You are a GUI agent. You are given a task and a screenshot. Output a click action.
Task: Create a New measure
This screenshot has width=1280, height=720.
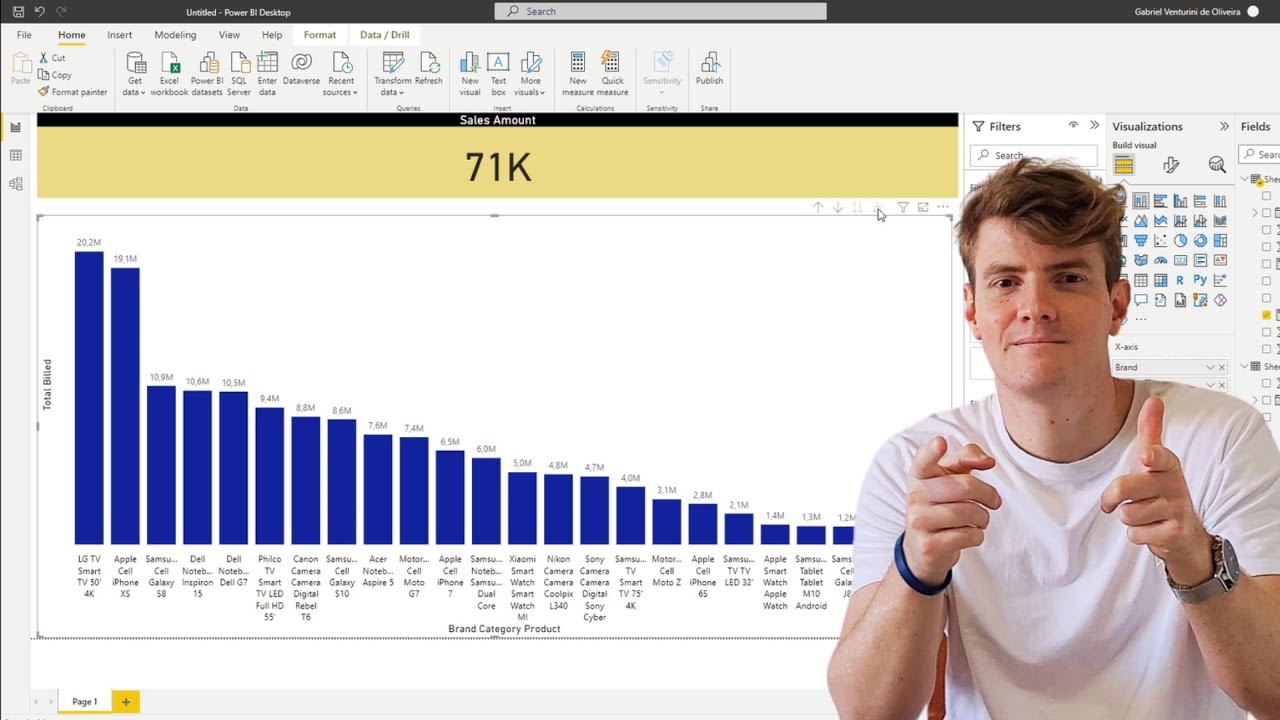(578, 74)
